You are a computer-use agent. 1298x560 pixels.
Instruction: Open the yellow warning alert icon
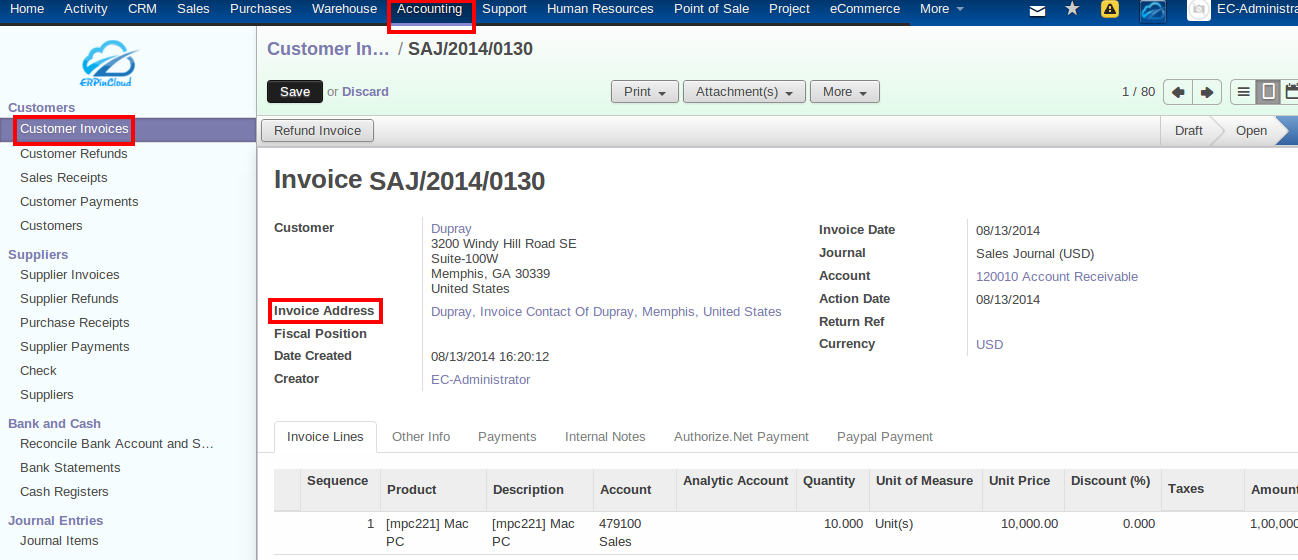click(x=1109, y=9)
